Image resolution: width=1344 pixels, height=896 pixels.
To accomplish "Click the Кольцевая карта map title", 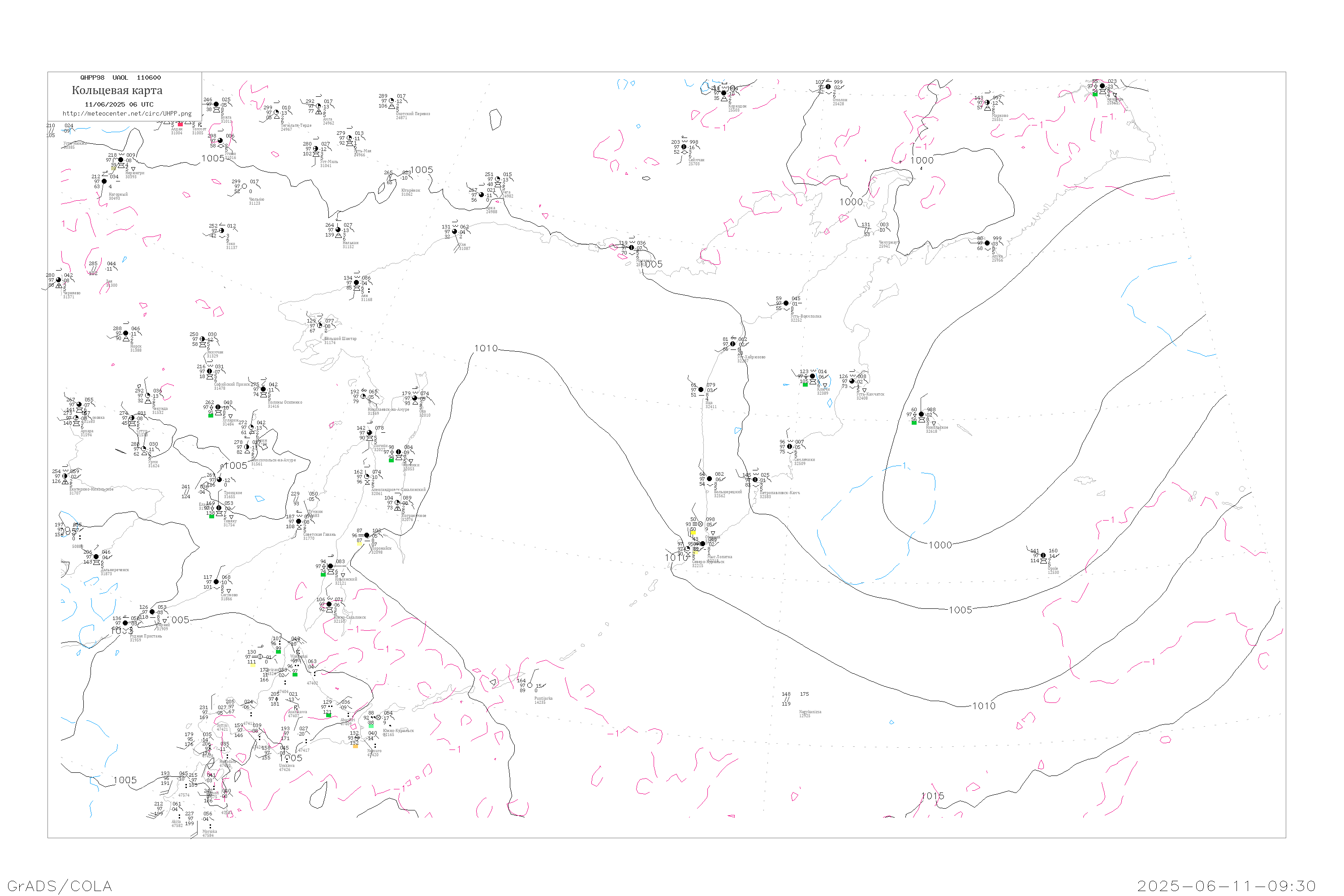I will click(x=117, y=90).
